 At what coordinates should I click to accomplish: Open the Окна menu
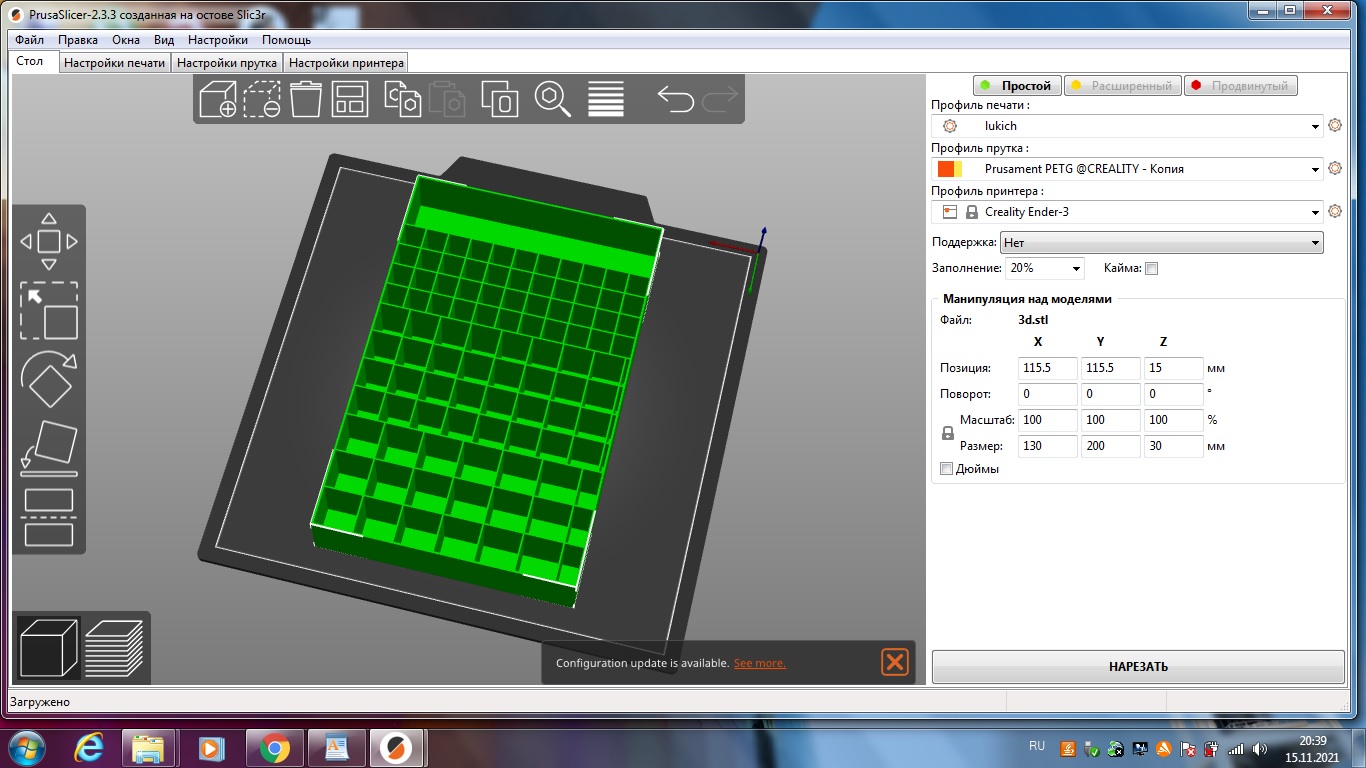point(126,40)
